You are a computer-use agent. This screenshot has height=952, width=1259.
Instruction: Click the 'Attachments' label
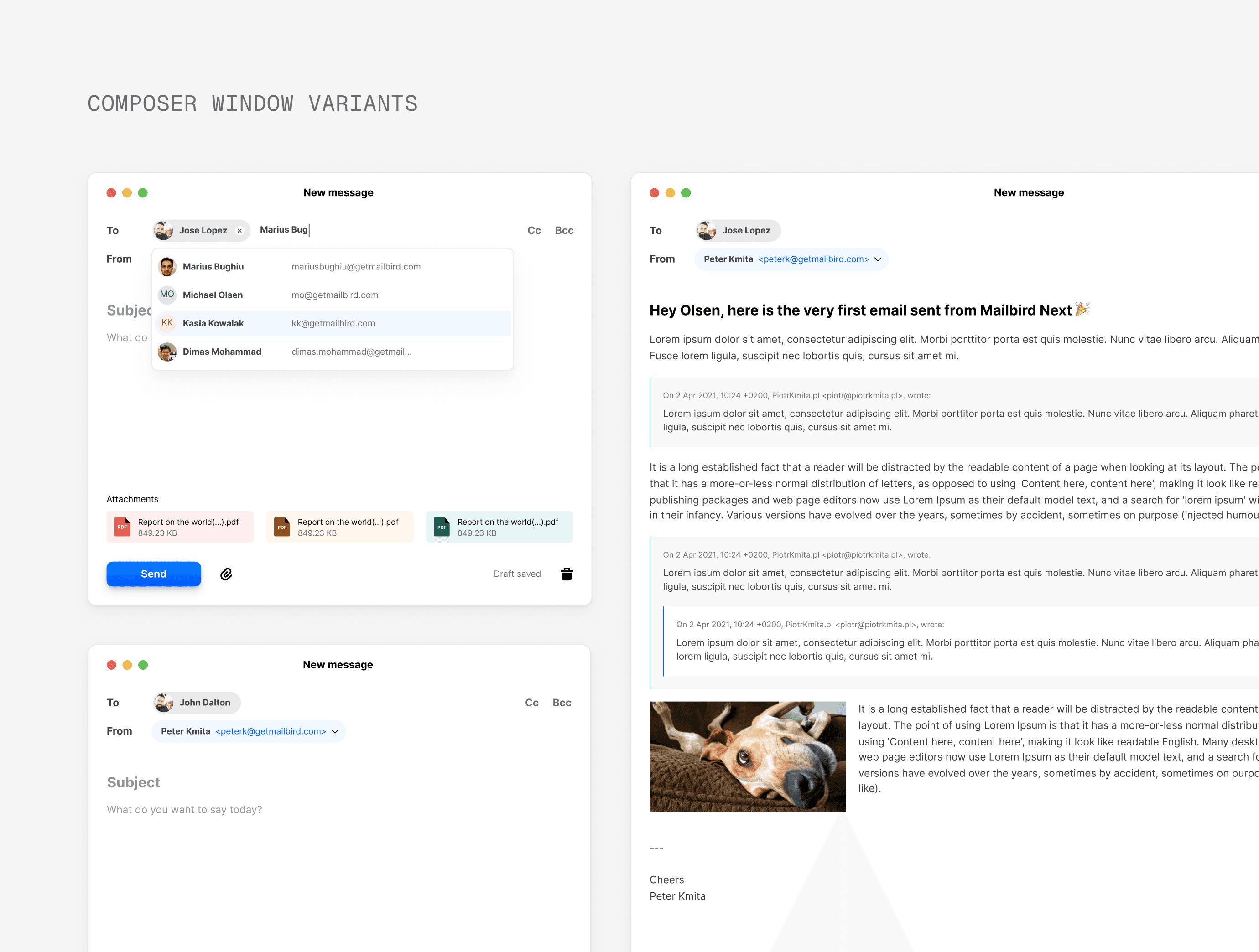pyautogui.click(x=132, y=499)
